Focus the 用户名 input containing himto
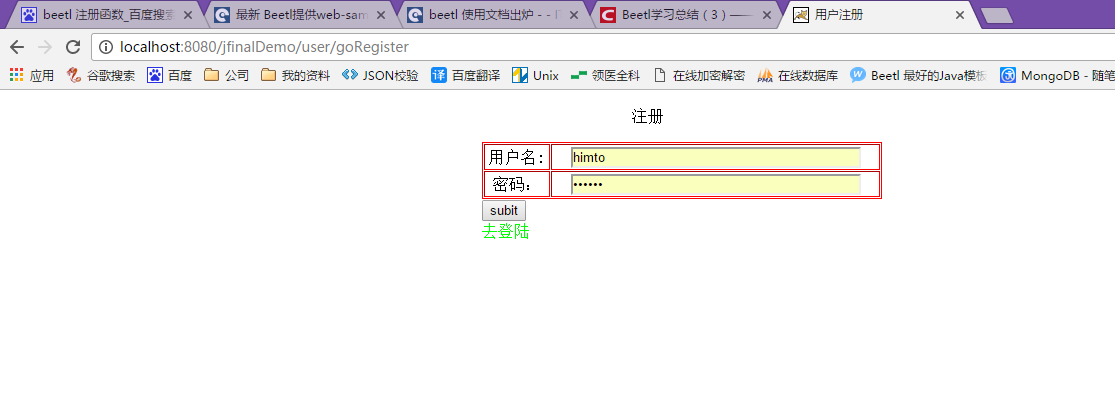The height and width of the screenshot is (393, 1115). coord(715,157)
